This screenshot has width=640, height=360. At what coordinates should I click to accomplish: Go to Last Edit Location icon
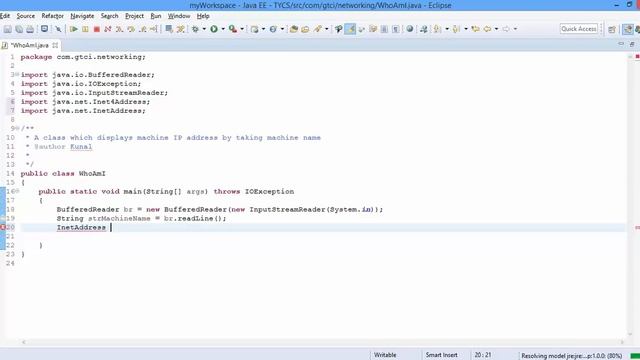pyautogui.click(x=475, y=29)
